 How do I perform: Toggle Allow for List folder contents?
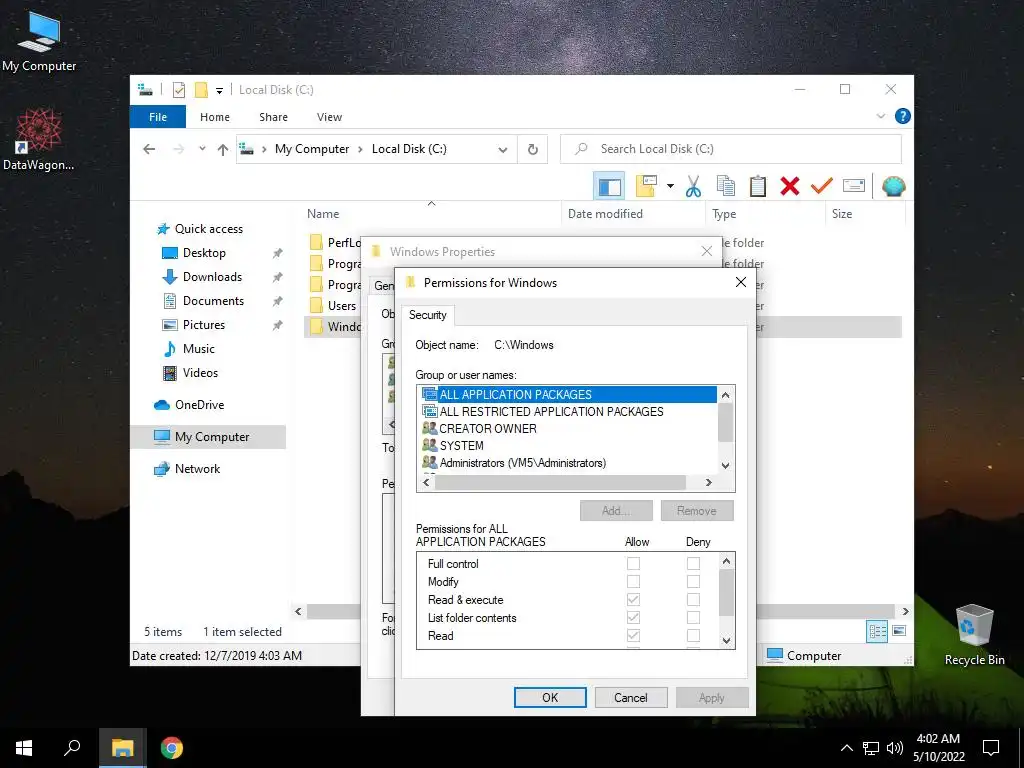(x=633, y=617)
